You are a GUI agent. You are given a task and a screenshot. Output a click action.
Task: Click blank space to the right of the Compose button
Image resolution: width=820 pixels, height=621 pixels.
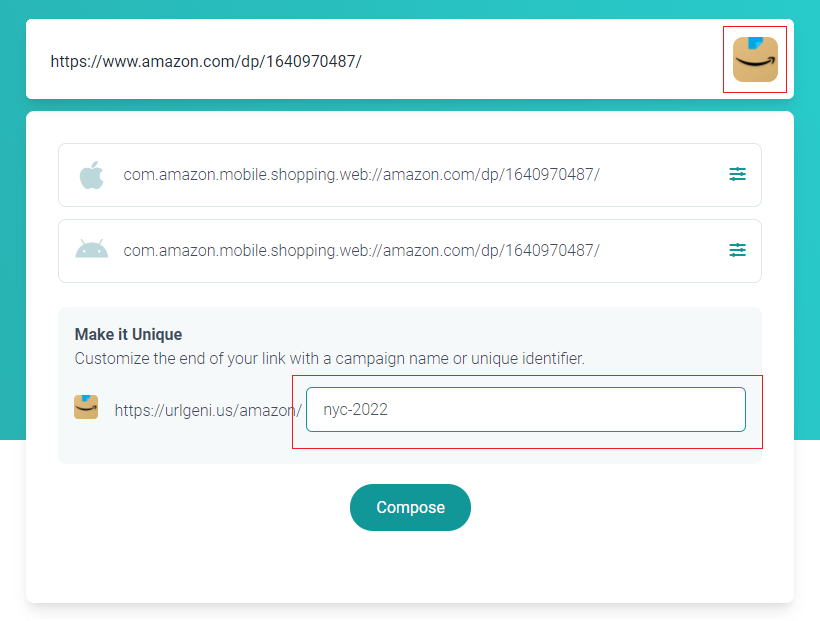tap(617, 507)
